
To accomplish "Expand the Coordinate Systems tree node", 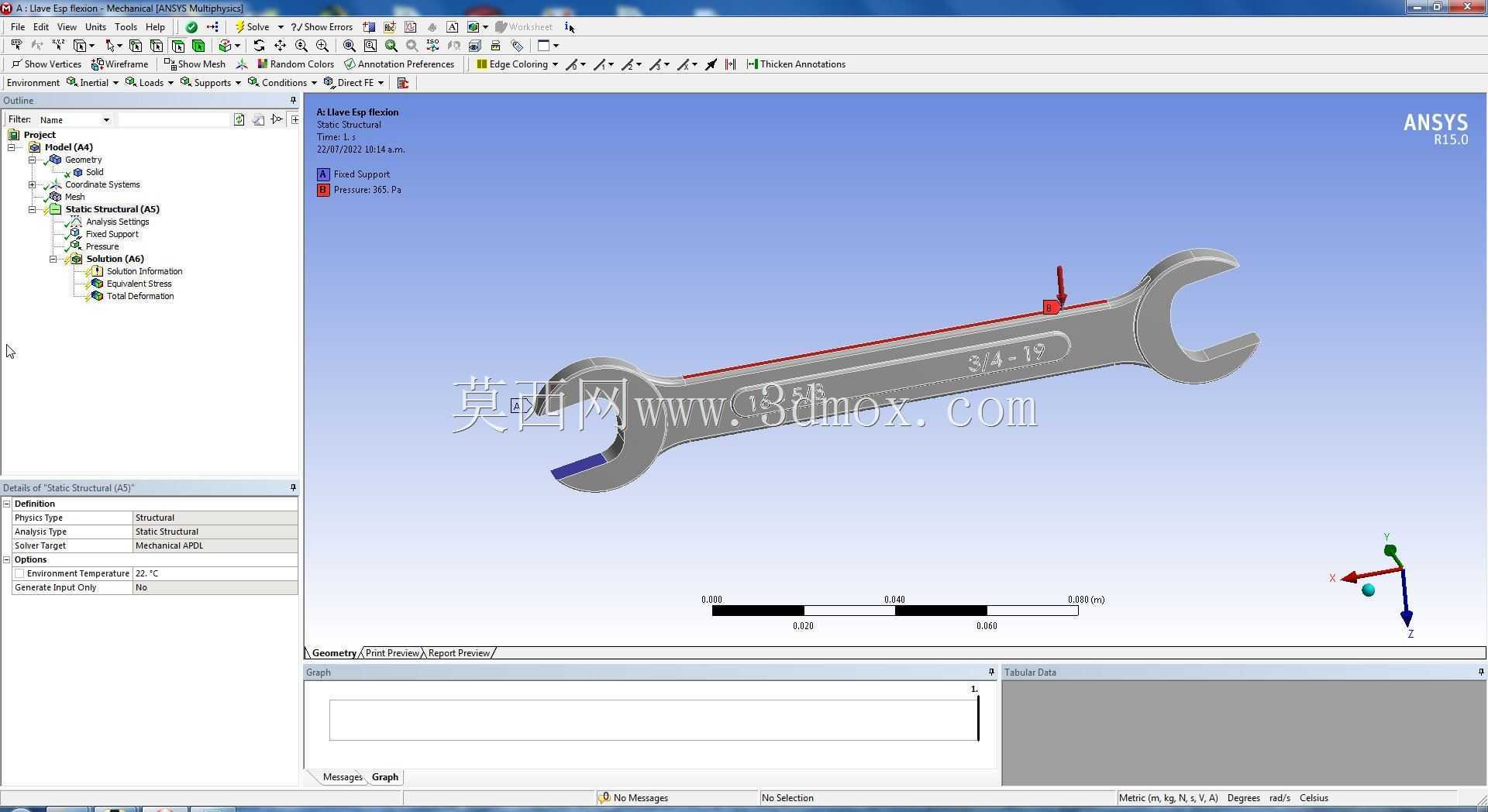I will tap(33, 185).
